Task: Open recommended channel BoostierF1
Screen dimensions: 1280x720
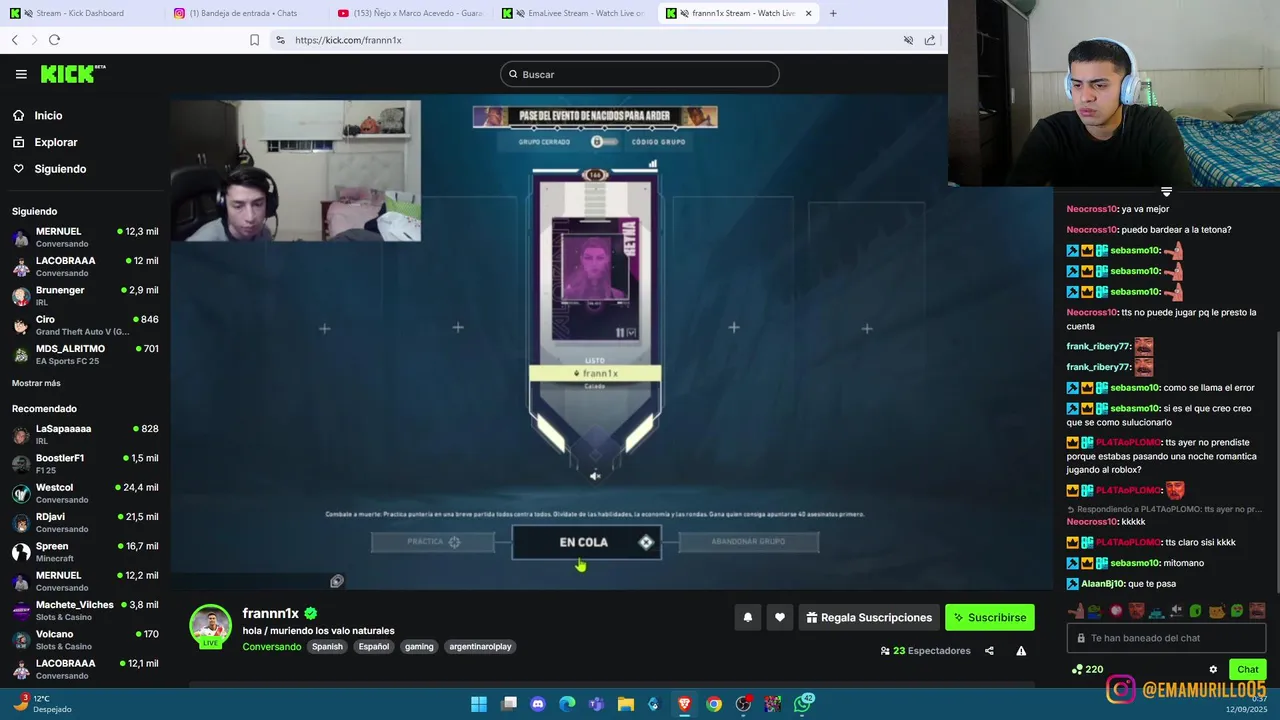Action: click(85, 464)
